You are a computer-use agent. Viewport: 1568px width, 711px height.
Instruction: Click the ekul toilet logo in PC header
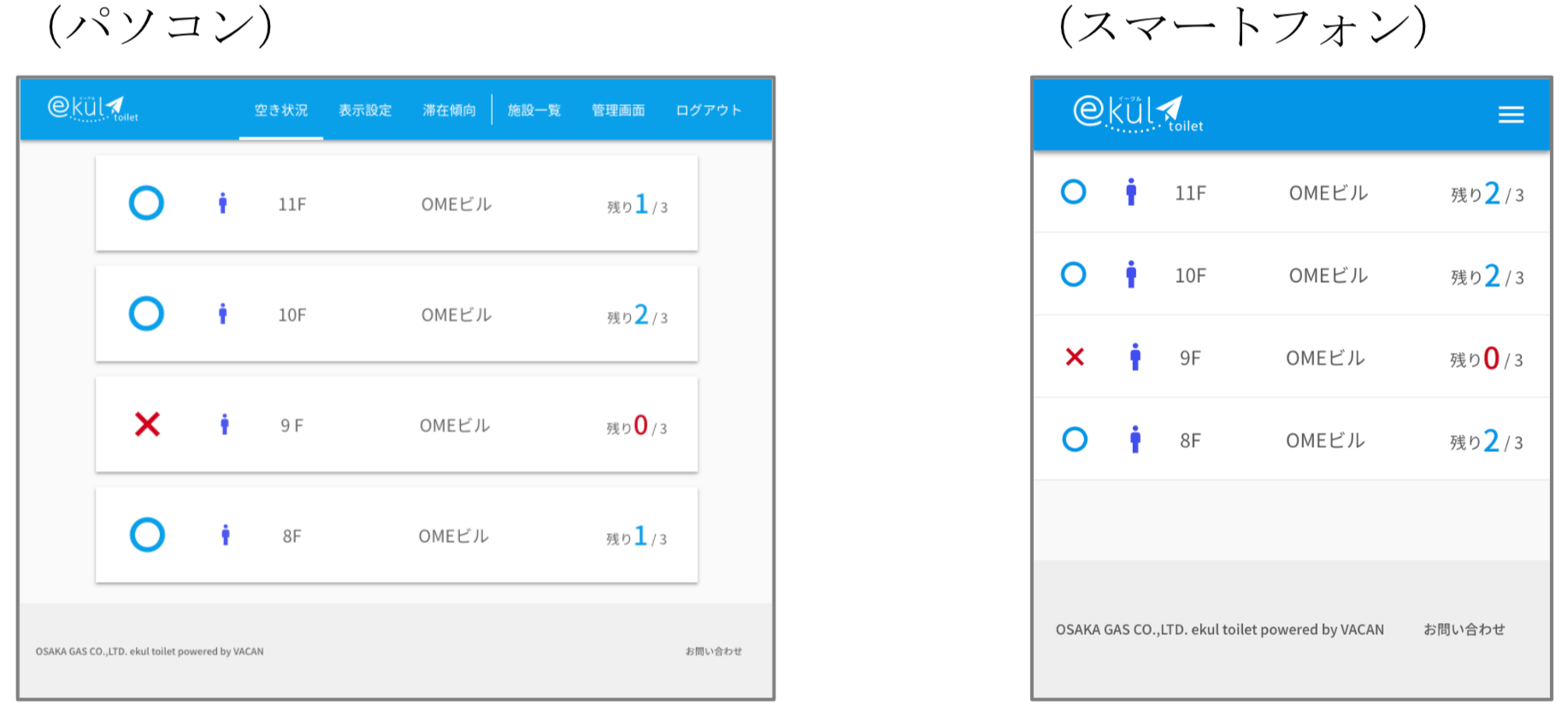(x=92, y=109)
